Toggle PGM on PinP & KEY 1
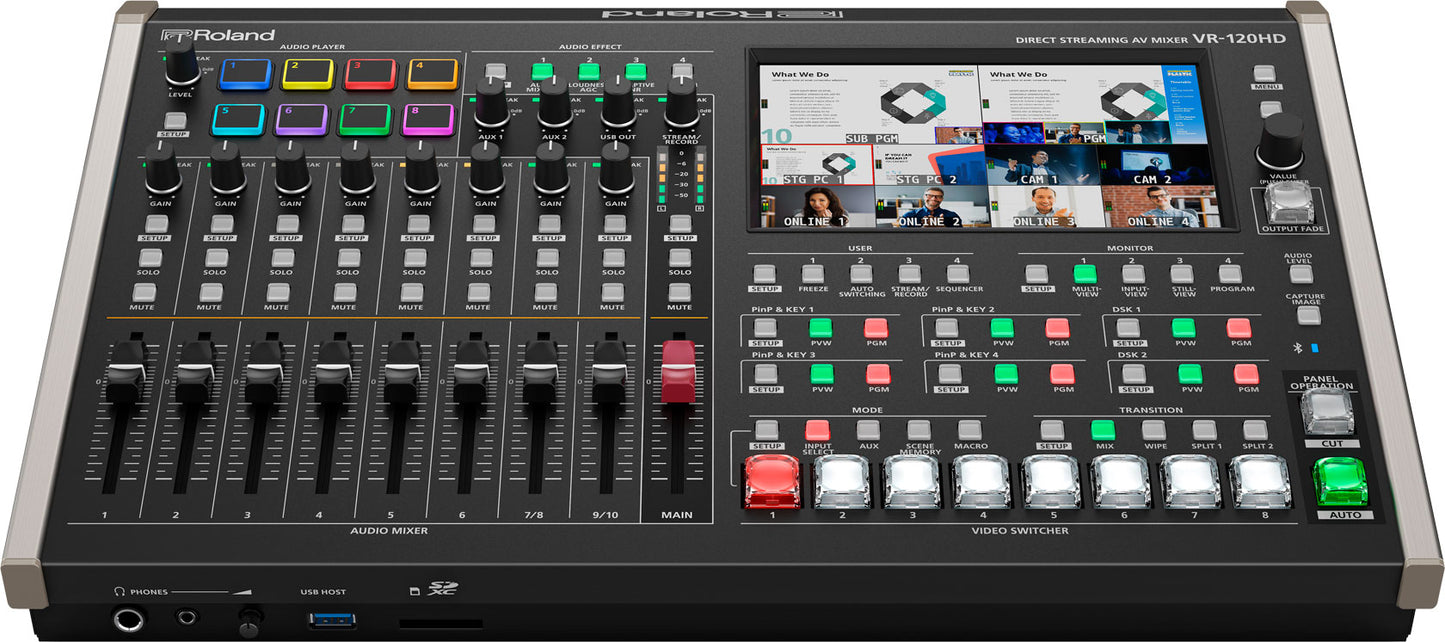The height and width of the screenshot is (642, 1445). pyautogui.click(x=876, y=328)
